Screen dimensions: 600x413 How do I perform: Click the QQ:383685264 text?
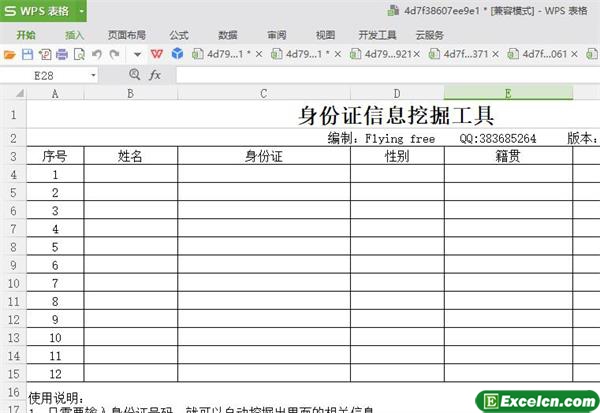pyautogui.click(x=498, y=139)
